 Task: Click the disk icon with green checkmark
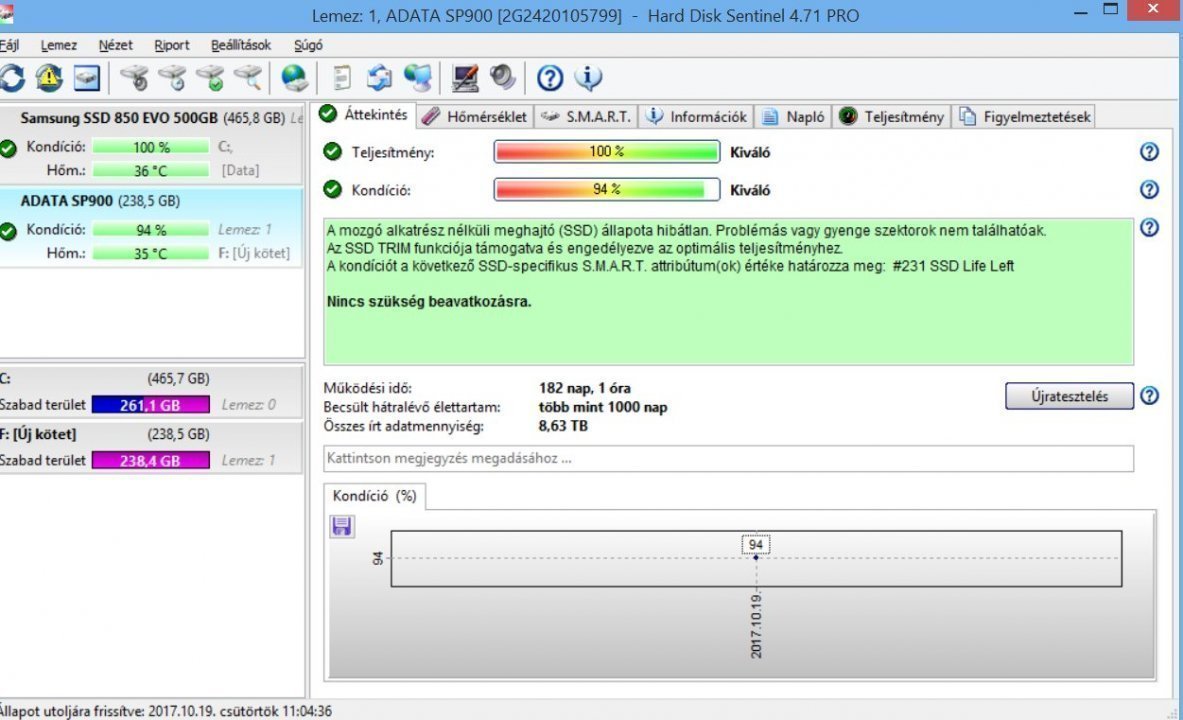pos(210,78)
